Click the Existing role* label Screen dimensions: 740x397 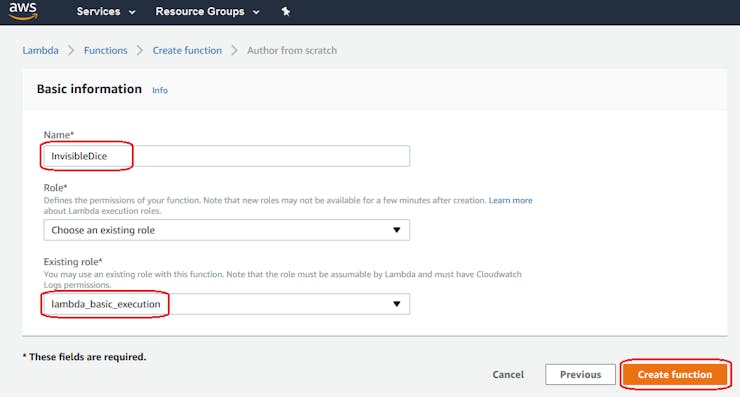tap(73, 262)
